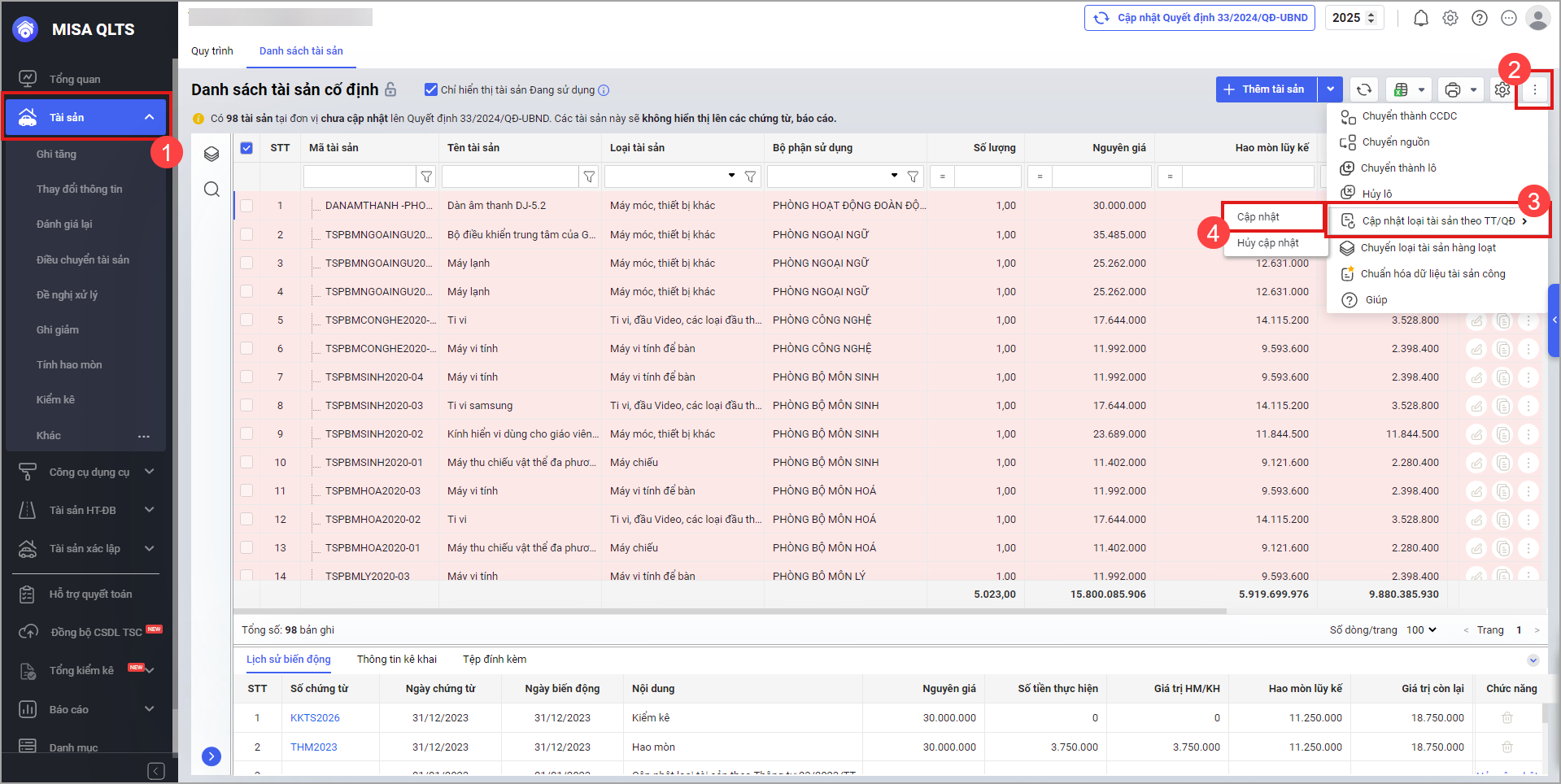Open the KKTS2026 document link
The image size is (1561, 784).
point(315,718)
